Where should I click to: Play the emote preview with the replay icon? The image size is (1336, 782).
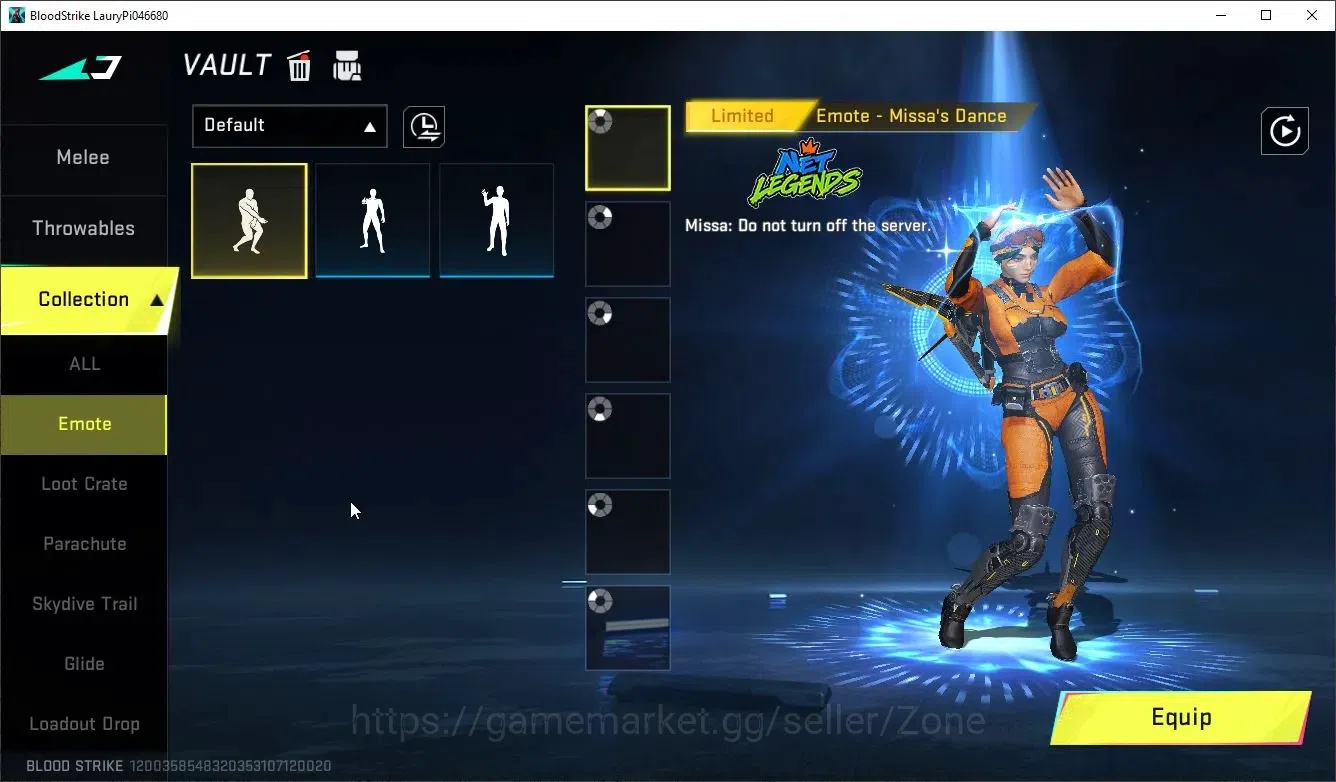(x=1285, y=131)
